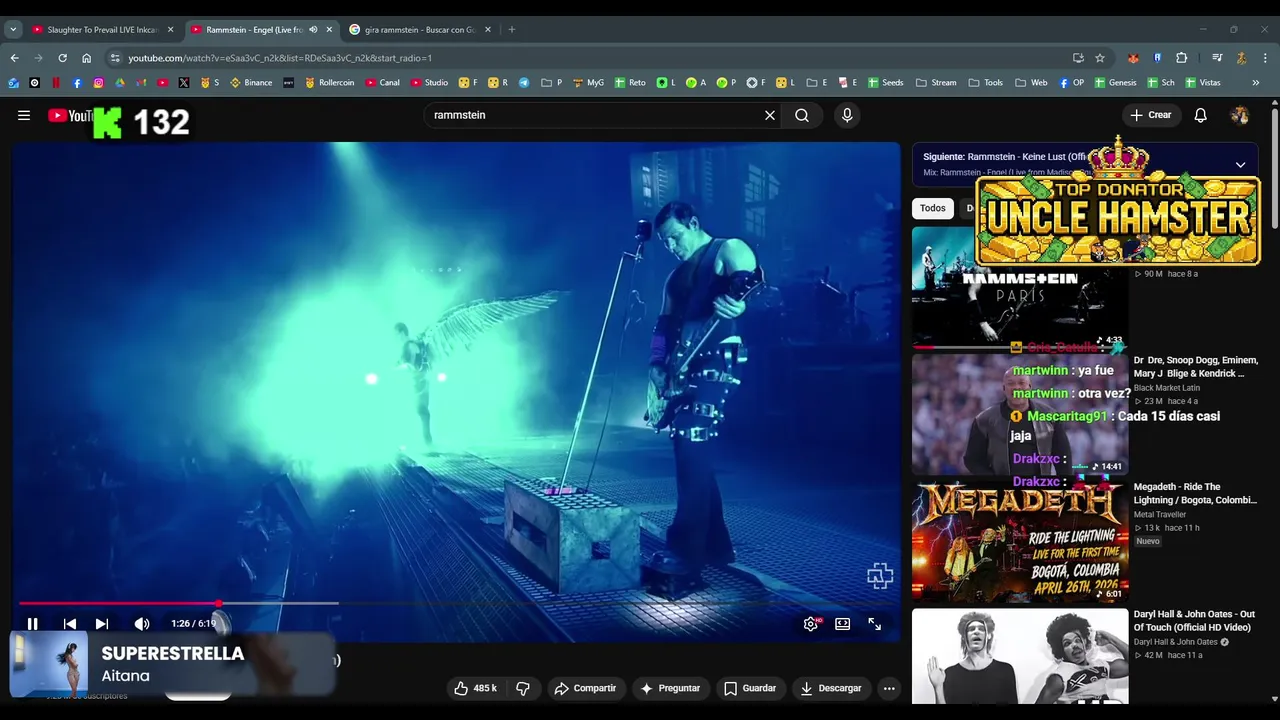Open a new browser tab

point(511,30)
